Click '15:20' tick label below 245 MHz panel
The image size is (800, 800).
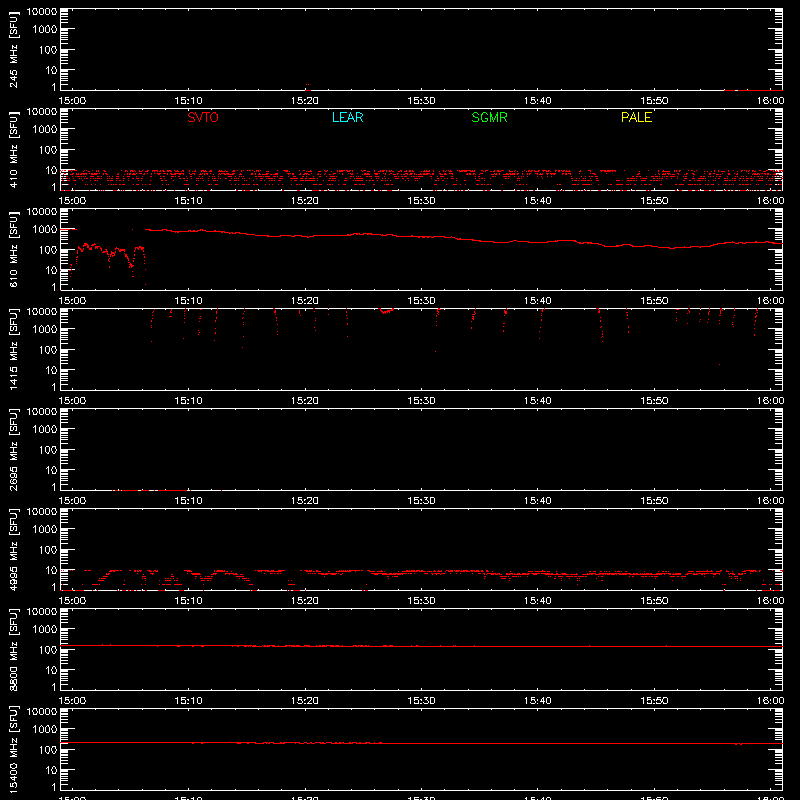point(305,101)
